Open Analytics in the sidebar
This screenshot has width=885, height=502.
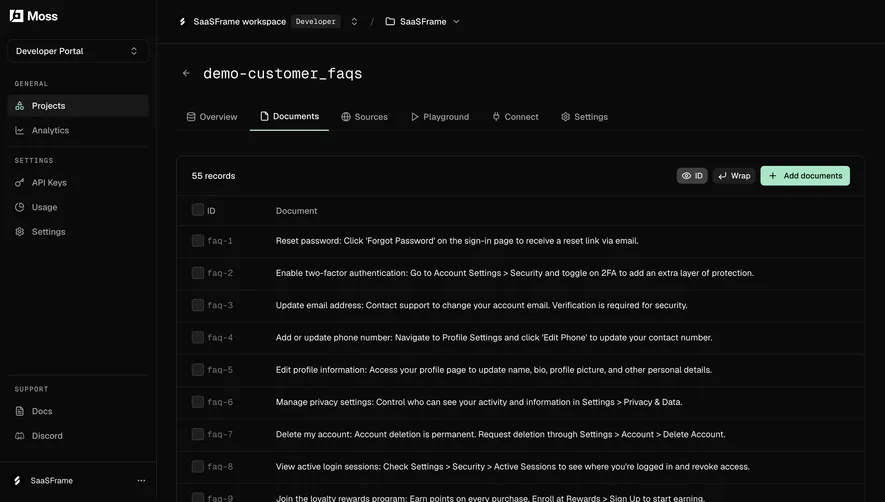point(78,130)
